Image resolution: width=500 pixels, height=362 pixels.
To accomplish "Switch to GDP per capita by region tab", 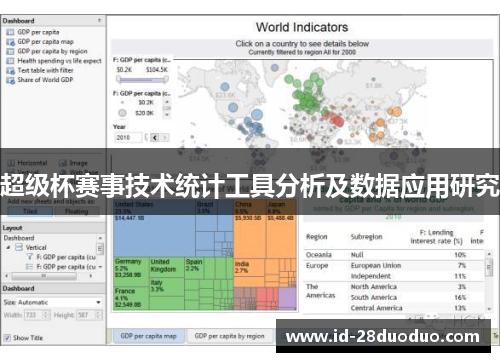I will (230, 336).
